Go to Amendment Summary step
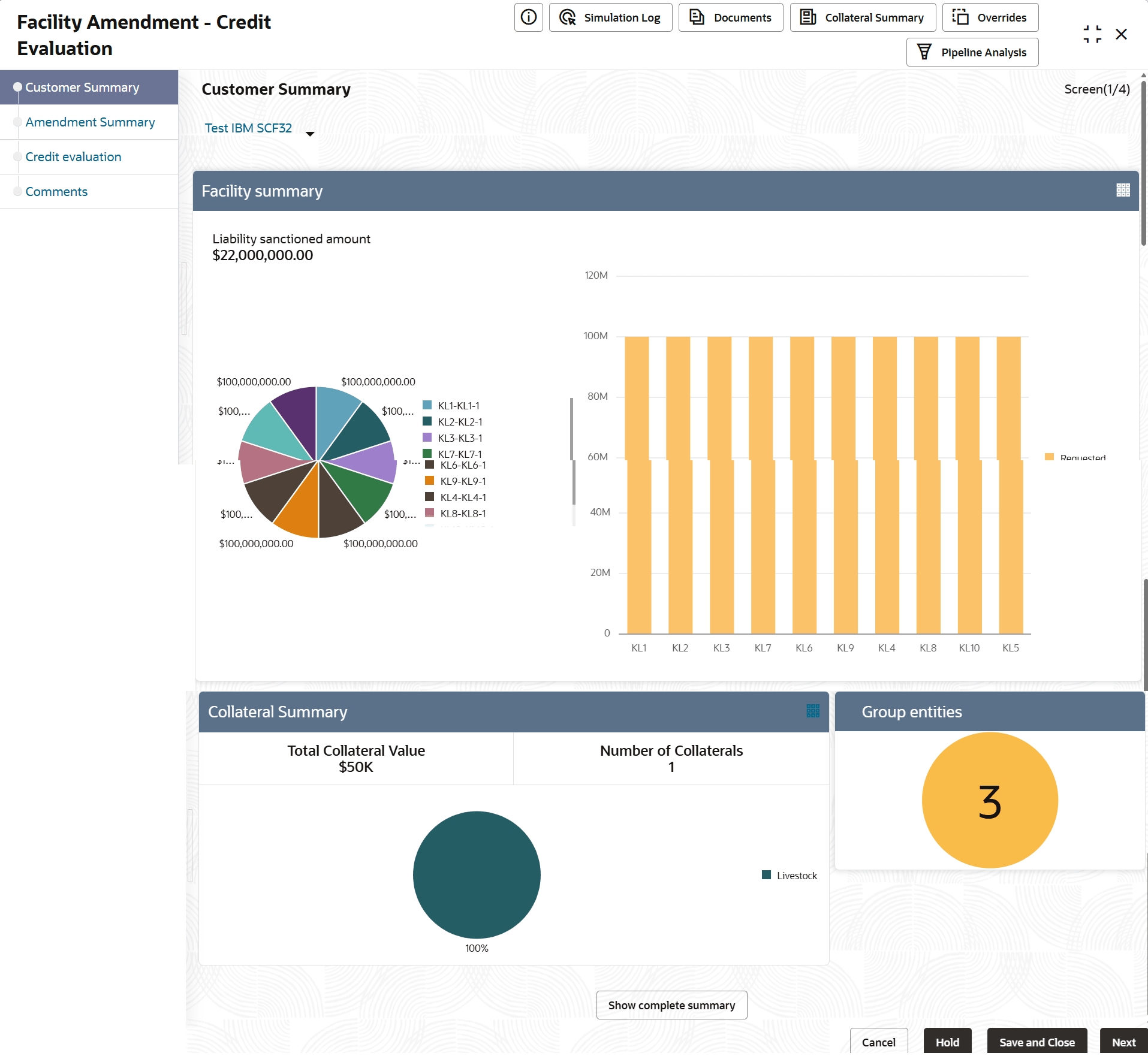This screenshot has width=1148, height=1062. tap(89, 122)
